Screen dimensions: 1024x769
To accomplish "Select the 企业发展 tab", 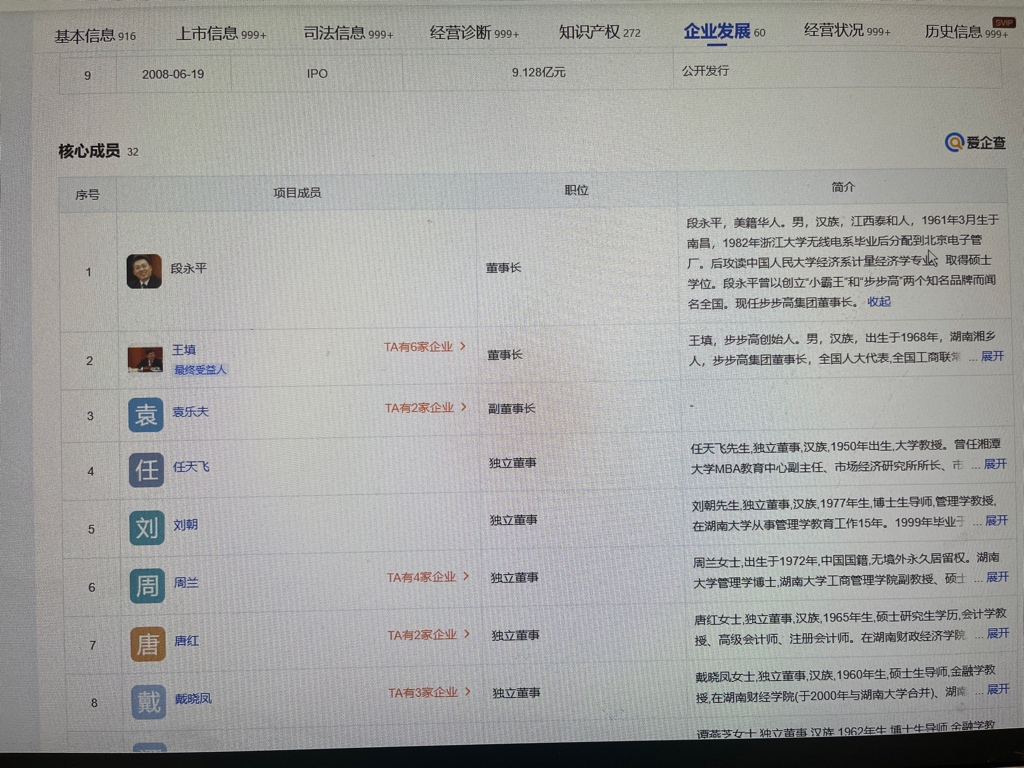I will [x=724, y=31].
